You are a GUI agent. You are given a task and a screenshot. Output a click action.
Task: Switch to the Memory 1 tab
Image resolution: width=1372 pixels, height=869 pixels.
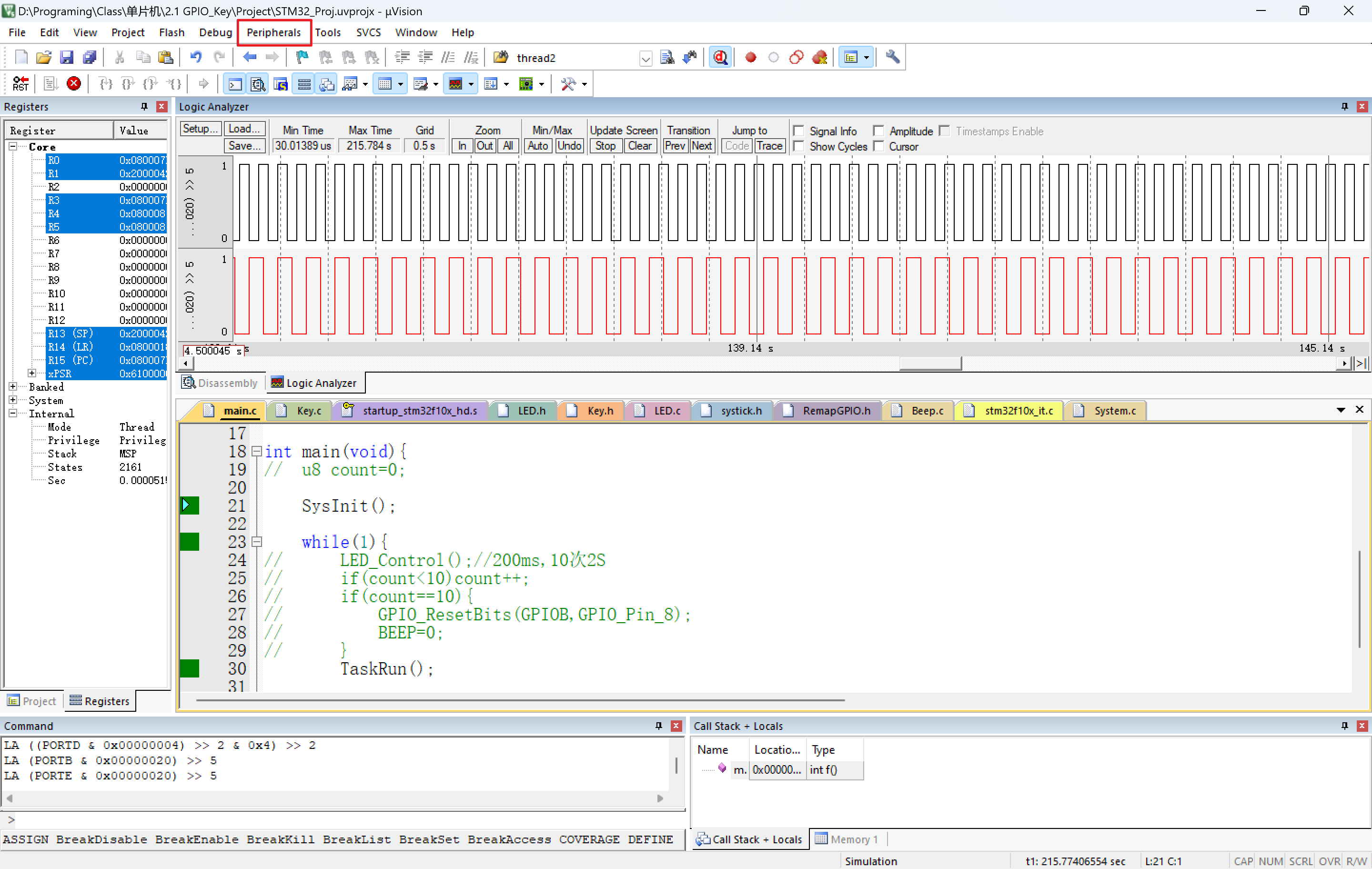tap(847, 839)
